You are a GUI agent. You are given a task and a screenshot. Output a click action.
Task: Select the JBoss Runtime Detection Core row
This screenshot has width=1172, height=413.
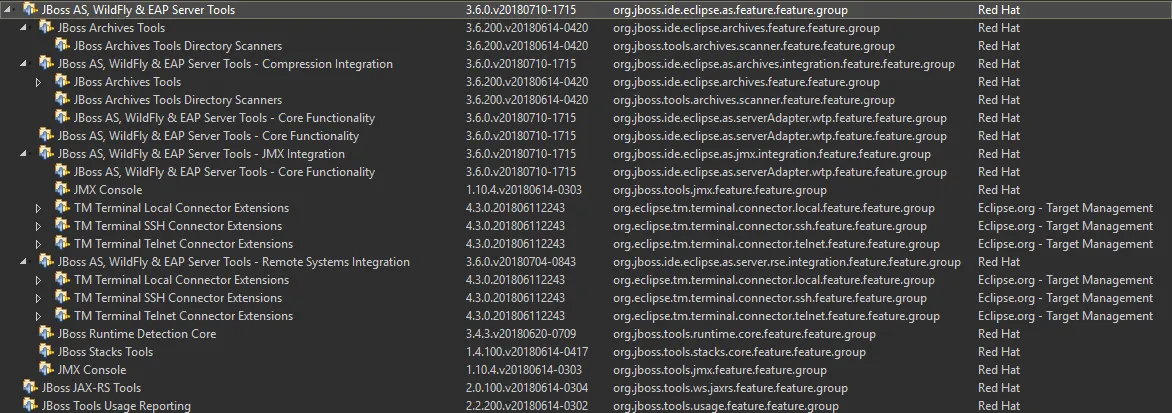pyautogui.click(x=586, y=334)
